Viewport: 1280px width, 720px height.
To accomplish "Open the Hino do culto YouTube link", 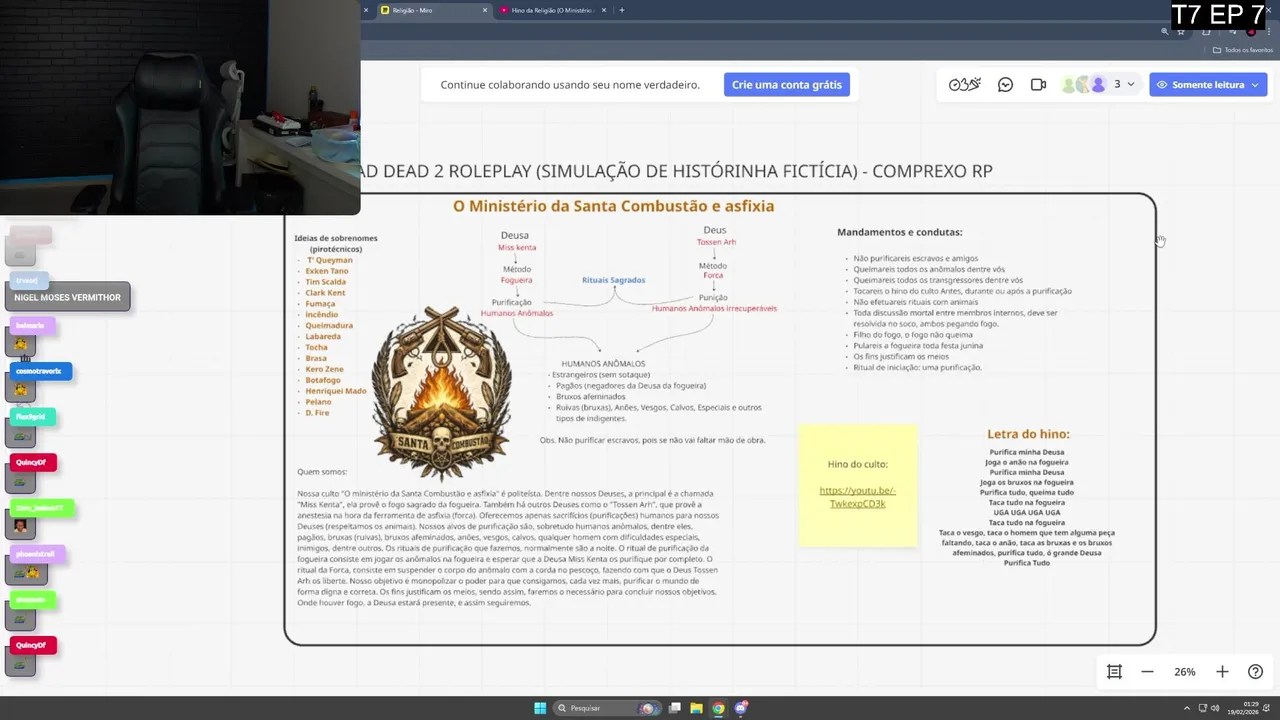I will (857, 497).
